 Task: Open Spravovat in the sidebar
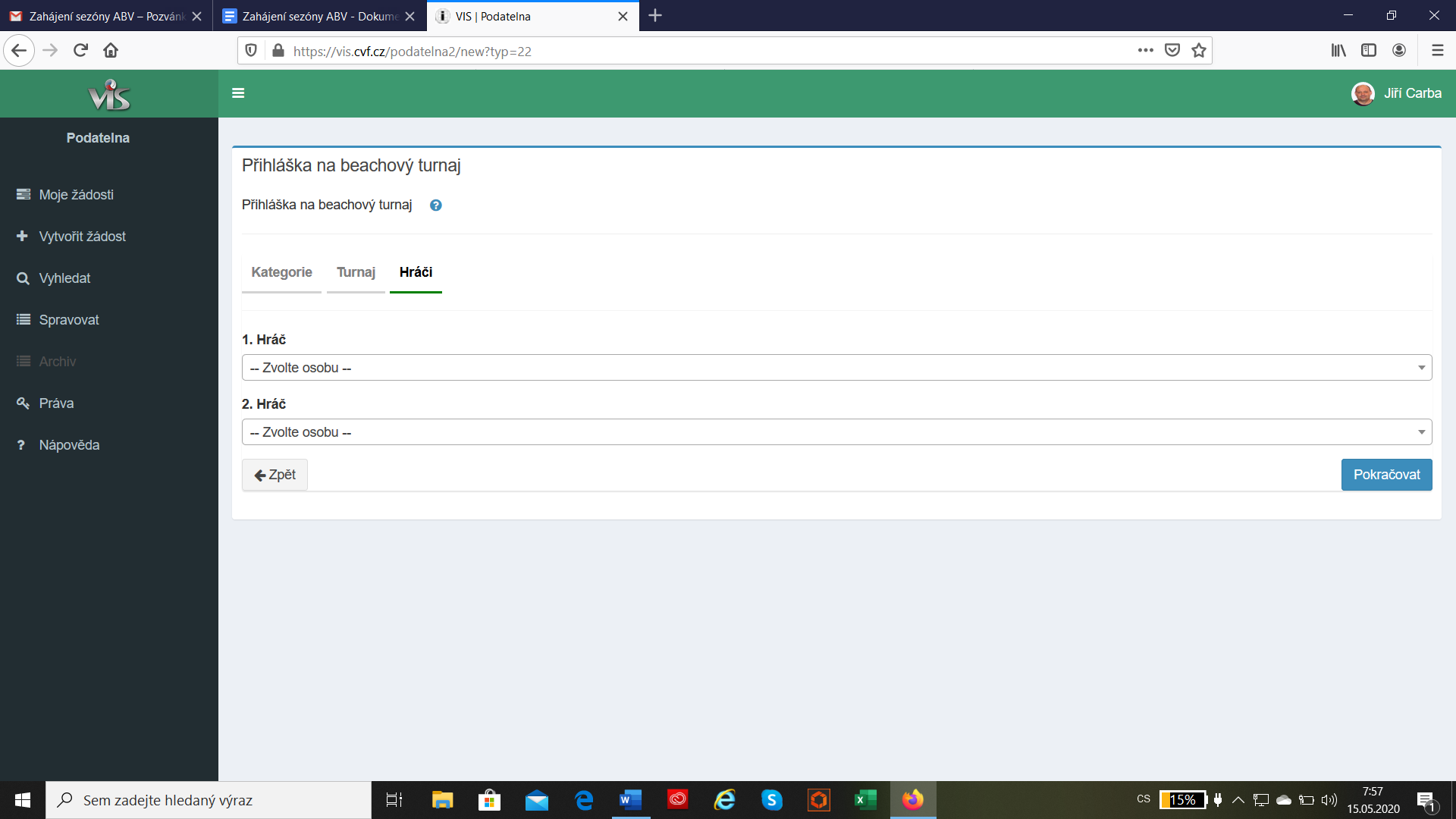tap(69, 320)
